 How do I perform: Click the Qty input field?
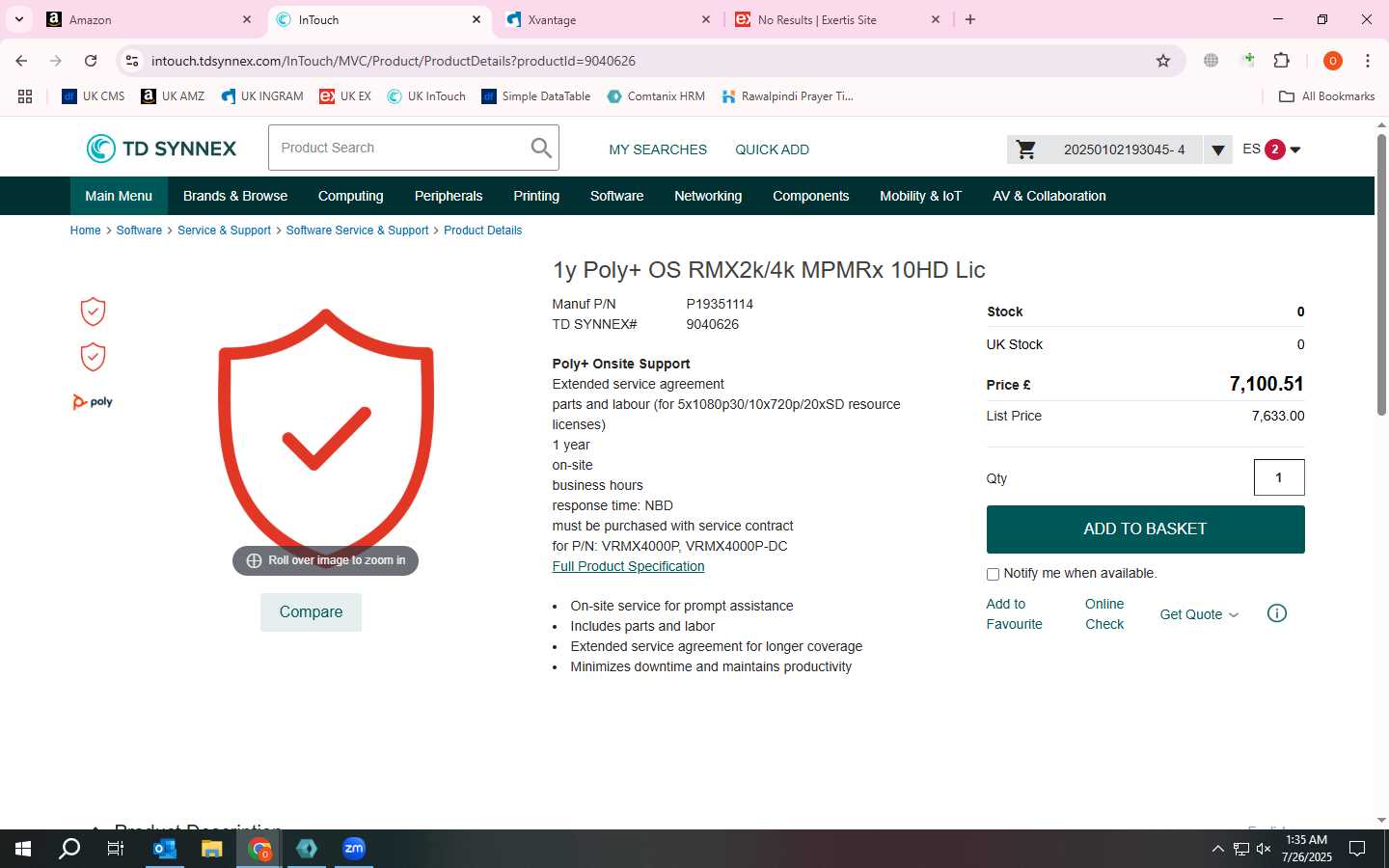click(x=1279, y=477)
